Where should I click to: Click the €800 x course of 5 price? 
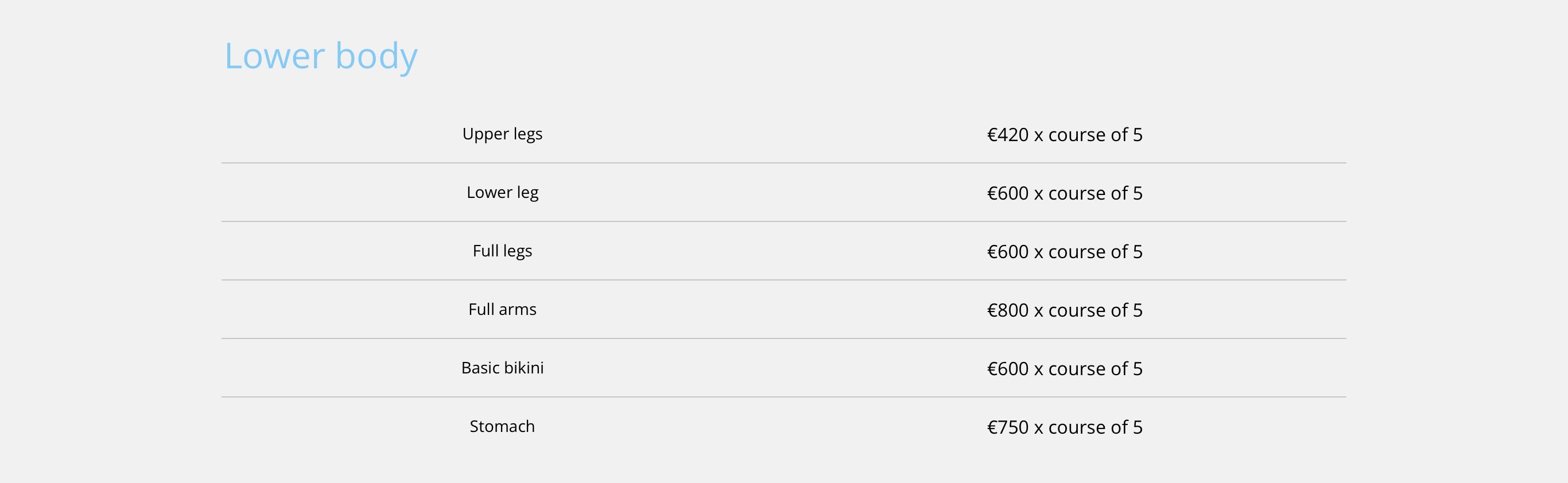point(1065,310)
